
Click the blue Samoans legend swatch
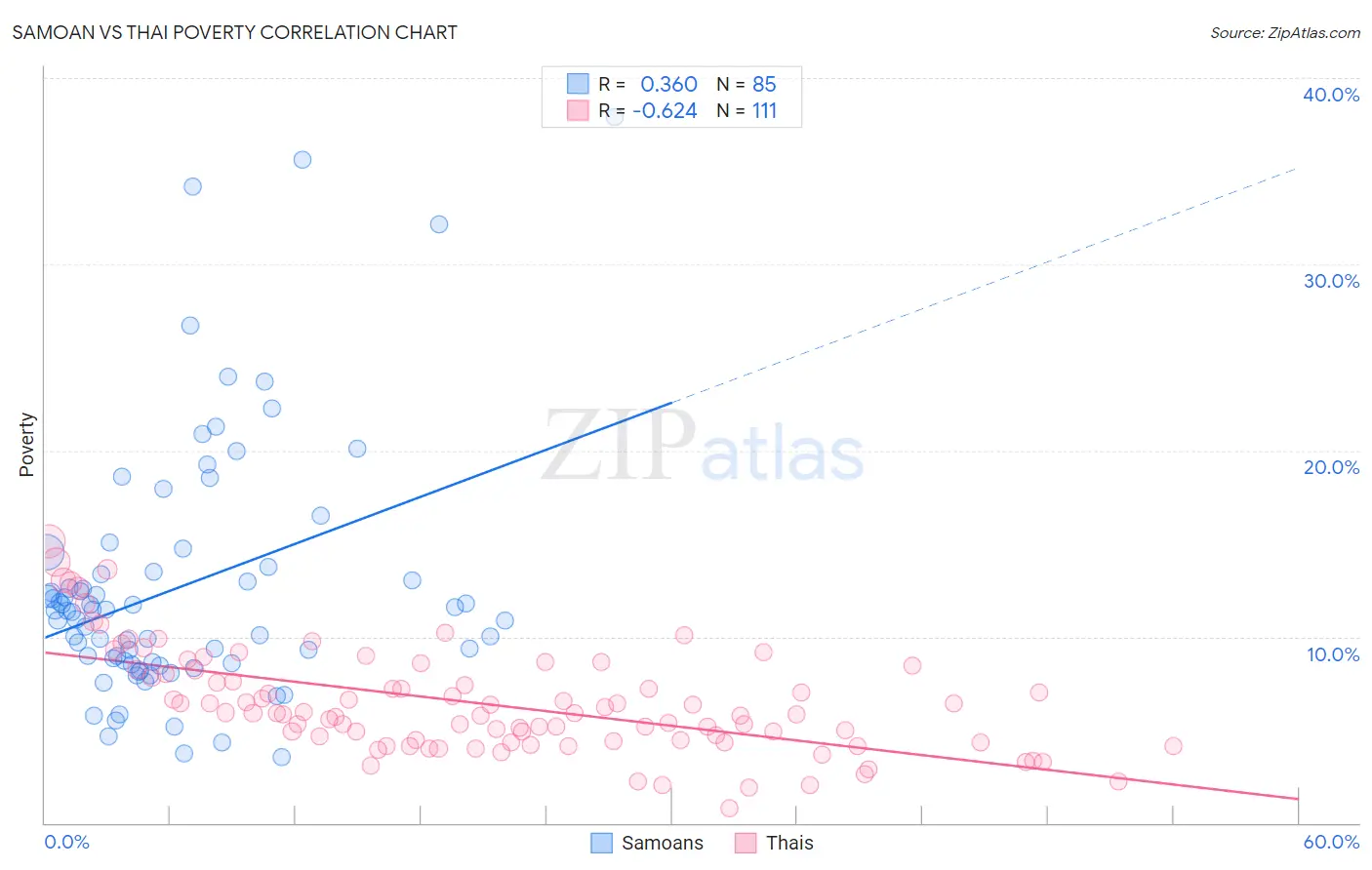(602, 843)
